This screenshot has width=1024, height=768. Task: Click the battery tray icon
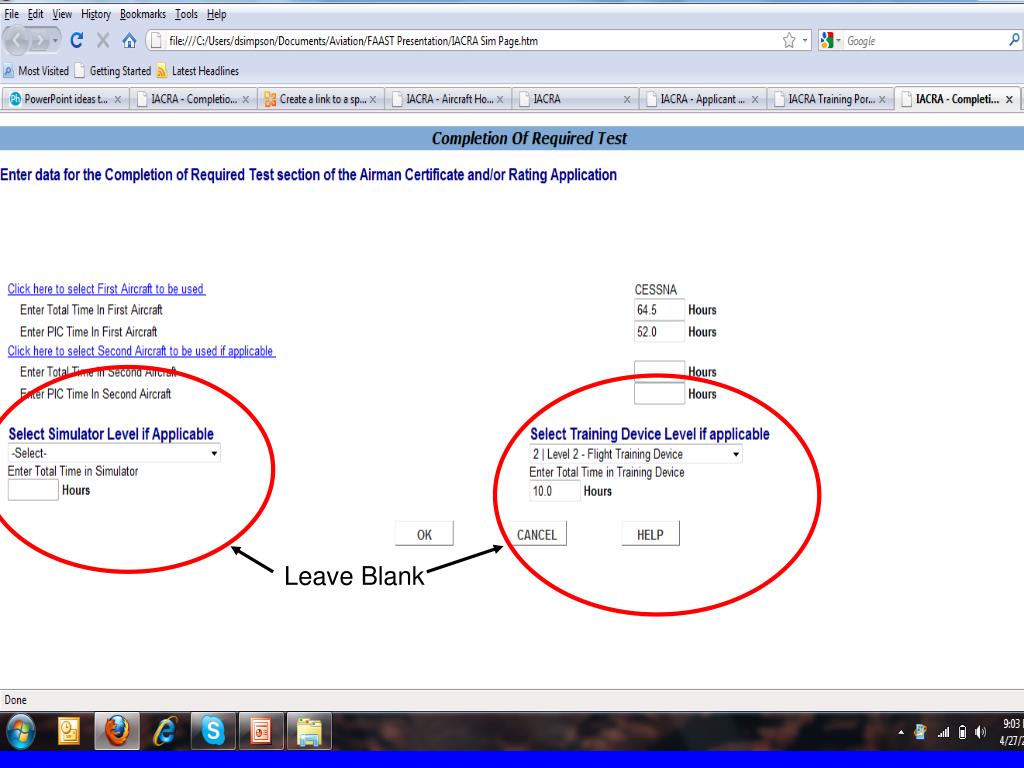pos(962,732)
